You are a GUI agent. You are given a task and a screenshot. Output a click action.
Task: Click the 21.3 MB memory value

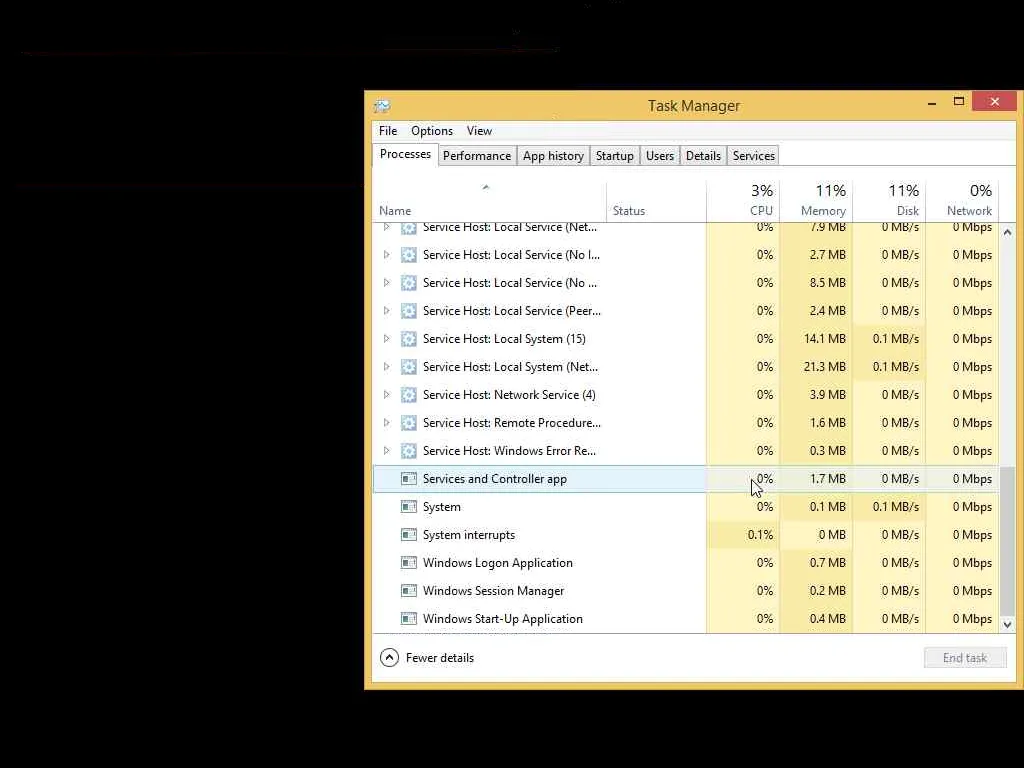(x=824, y=367)
